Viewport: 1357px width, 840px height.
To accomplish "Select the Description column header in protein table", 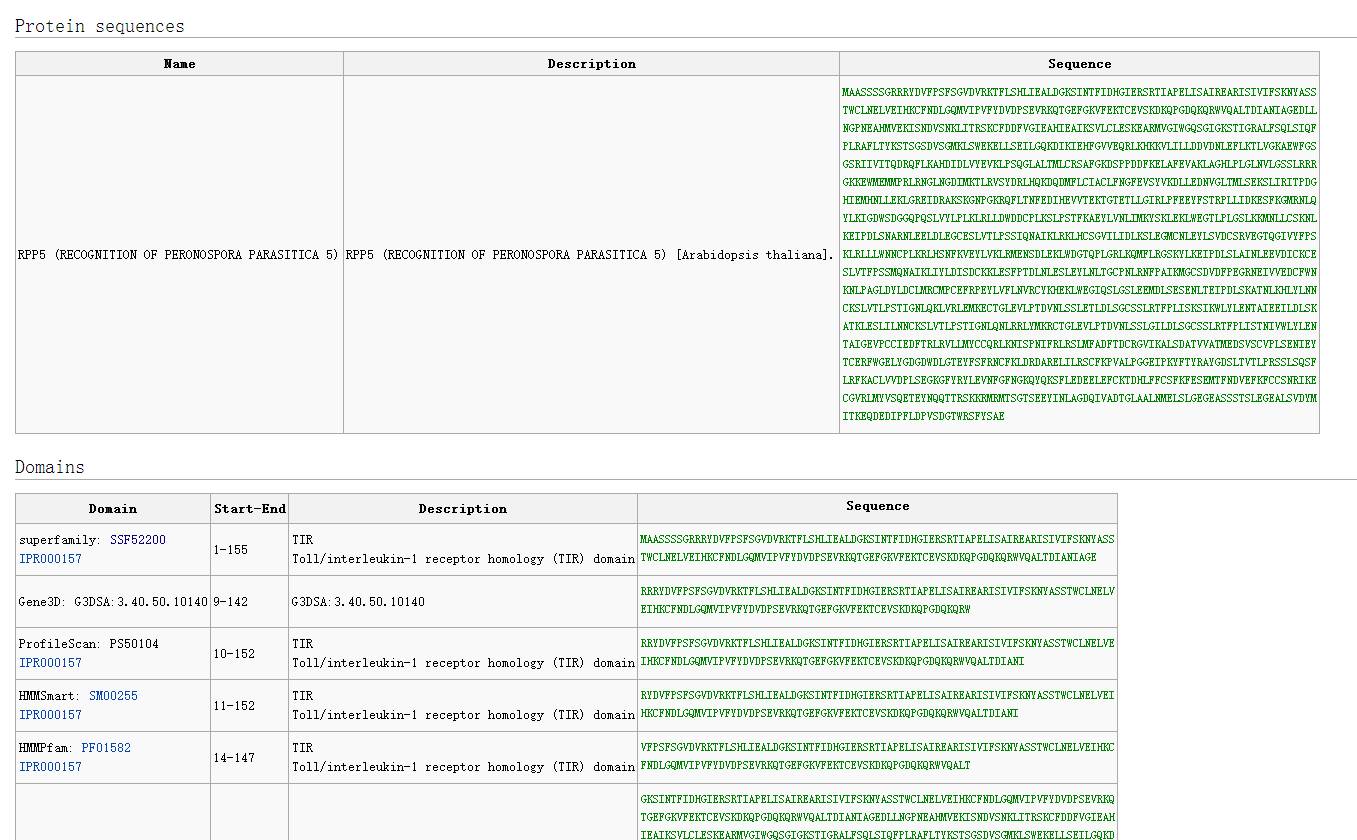I will tap(591, 63).
